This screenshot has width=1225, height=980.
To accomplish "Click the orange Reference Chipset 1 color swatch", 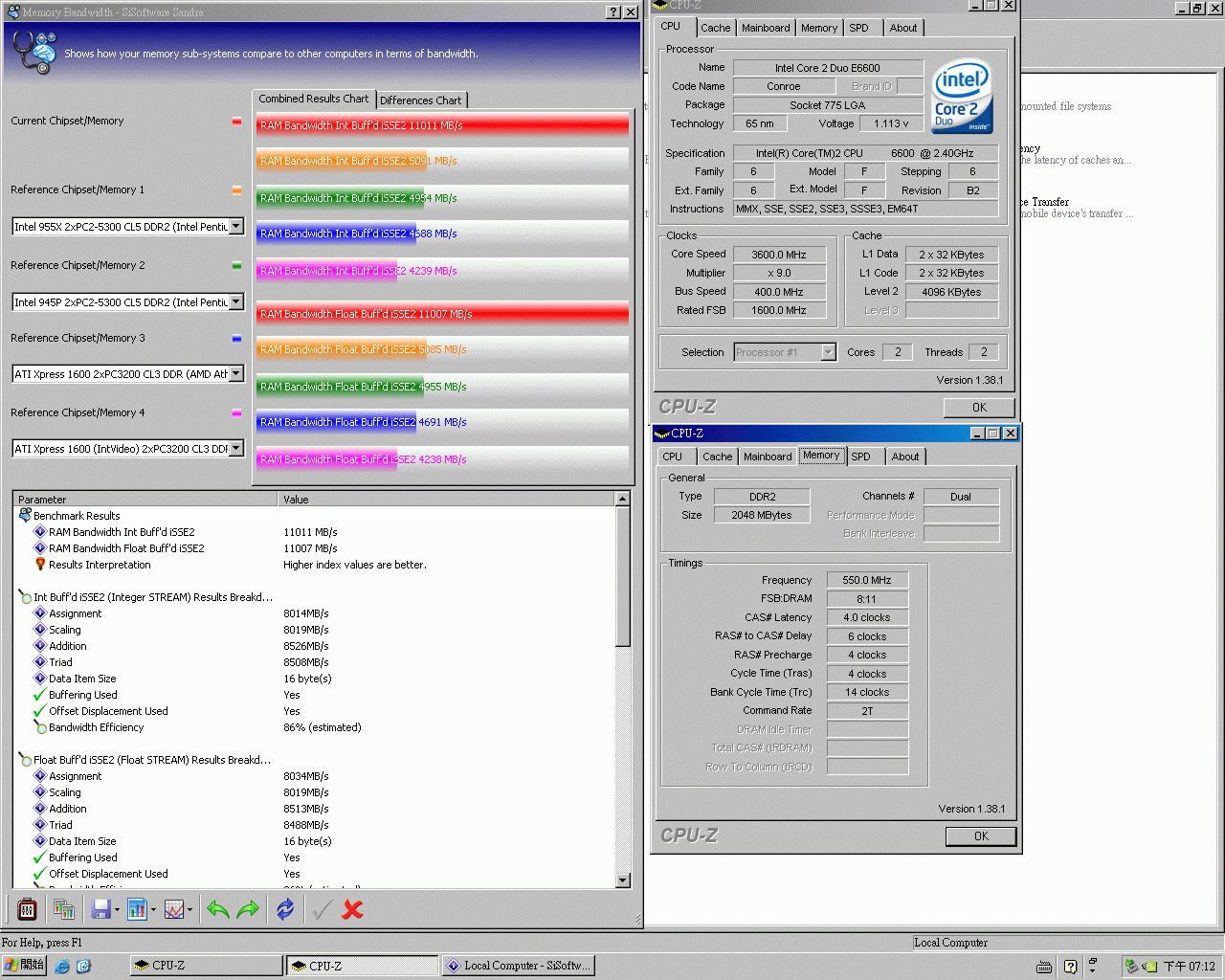I will click(x=236, y=190).
